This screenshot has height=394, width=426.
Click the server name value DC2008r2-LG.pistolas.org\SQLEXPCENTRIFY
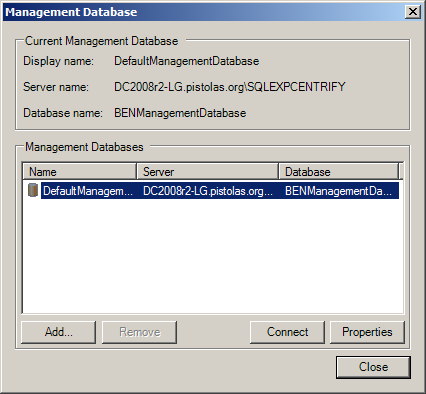[x=230, y=87]
